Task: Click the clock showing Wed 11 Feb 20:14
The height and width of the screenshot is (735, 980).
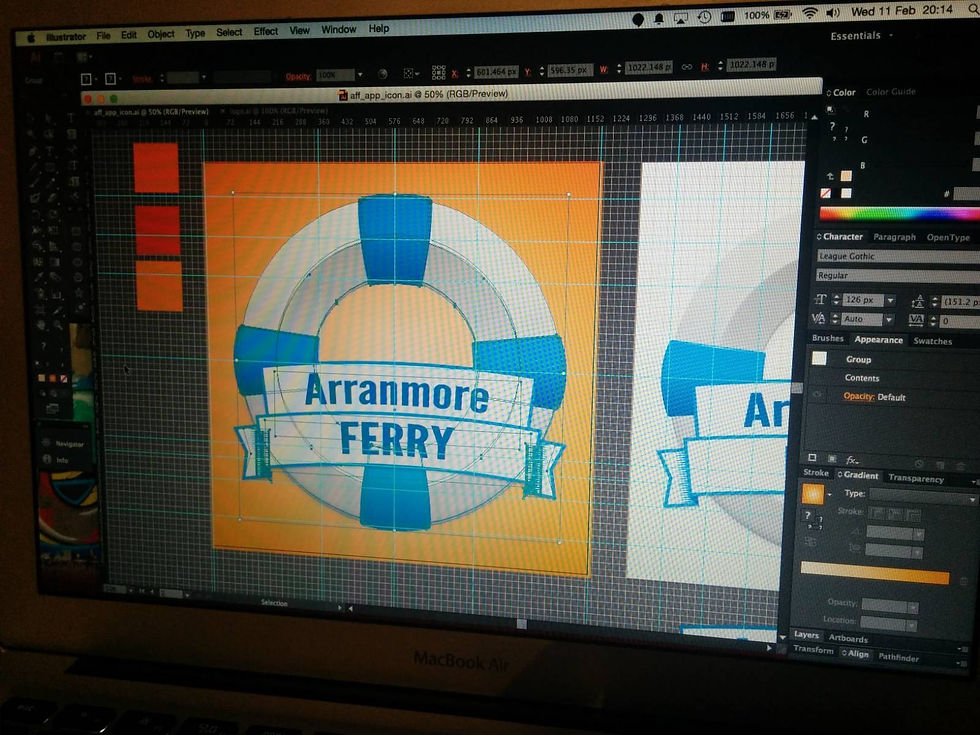Action: 902,11
